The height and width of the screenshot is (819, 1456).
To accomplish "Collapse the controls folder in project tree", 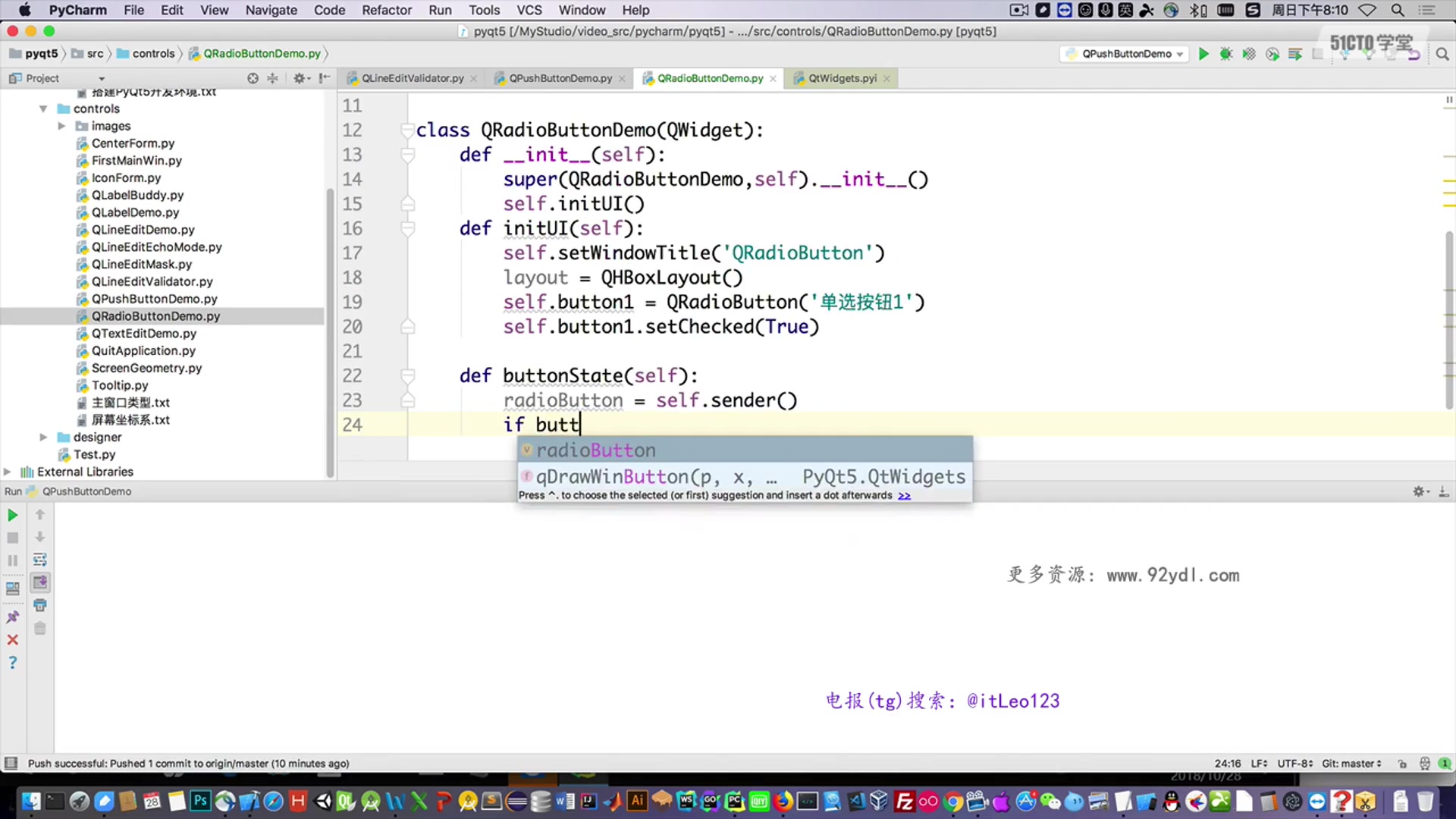I will [x=43, y=108].
